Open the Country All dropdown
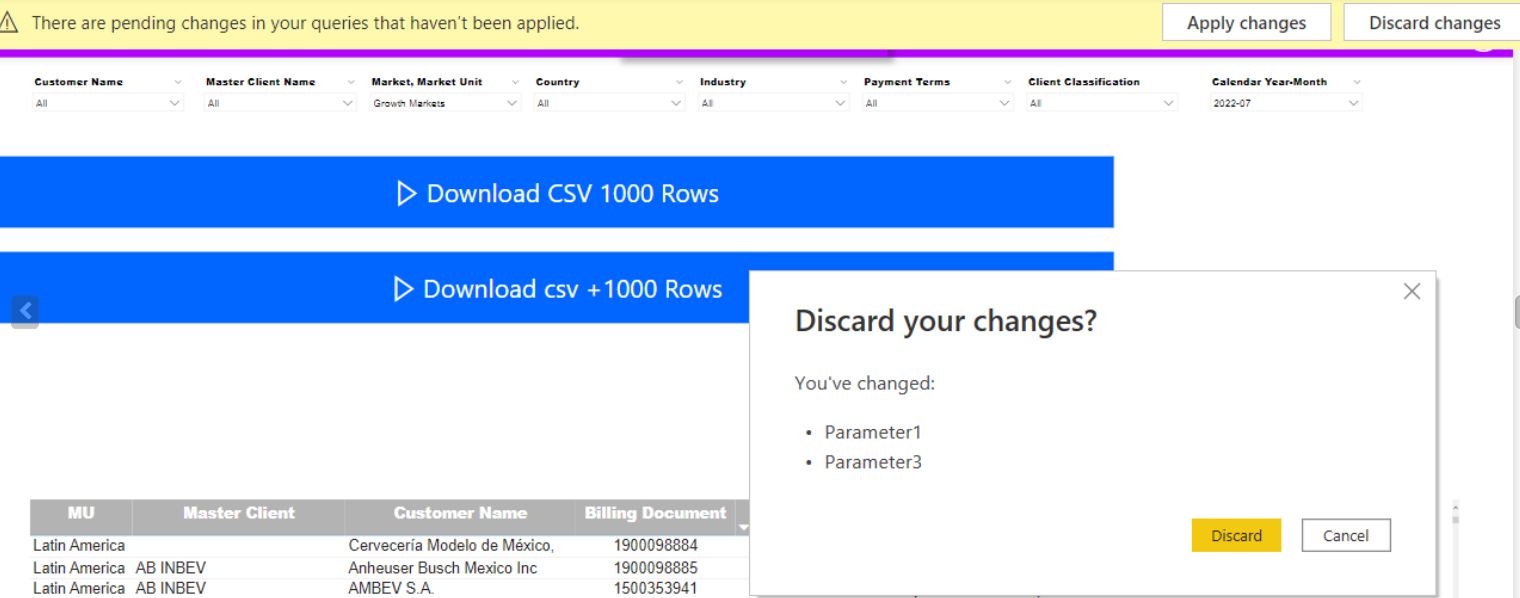 coord(610,103)
